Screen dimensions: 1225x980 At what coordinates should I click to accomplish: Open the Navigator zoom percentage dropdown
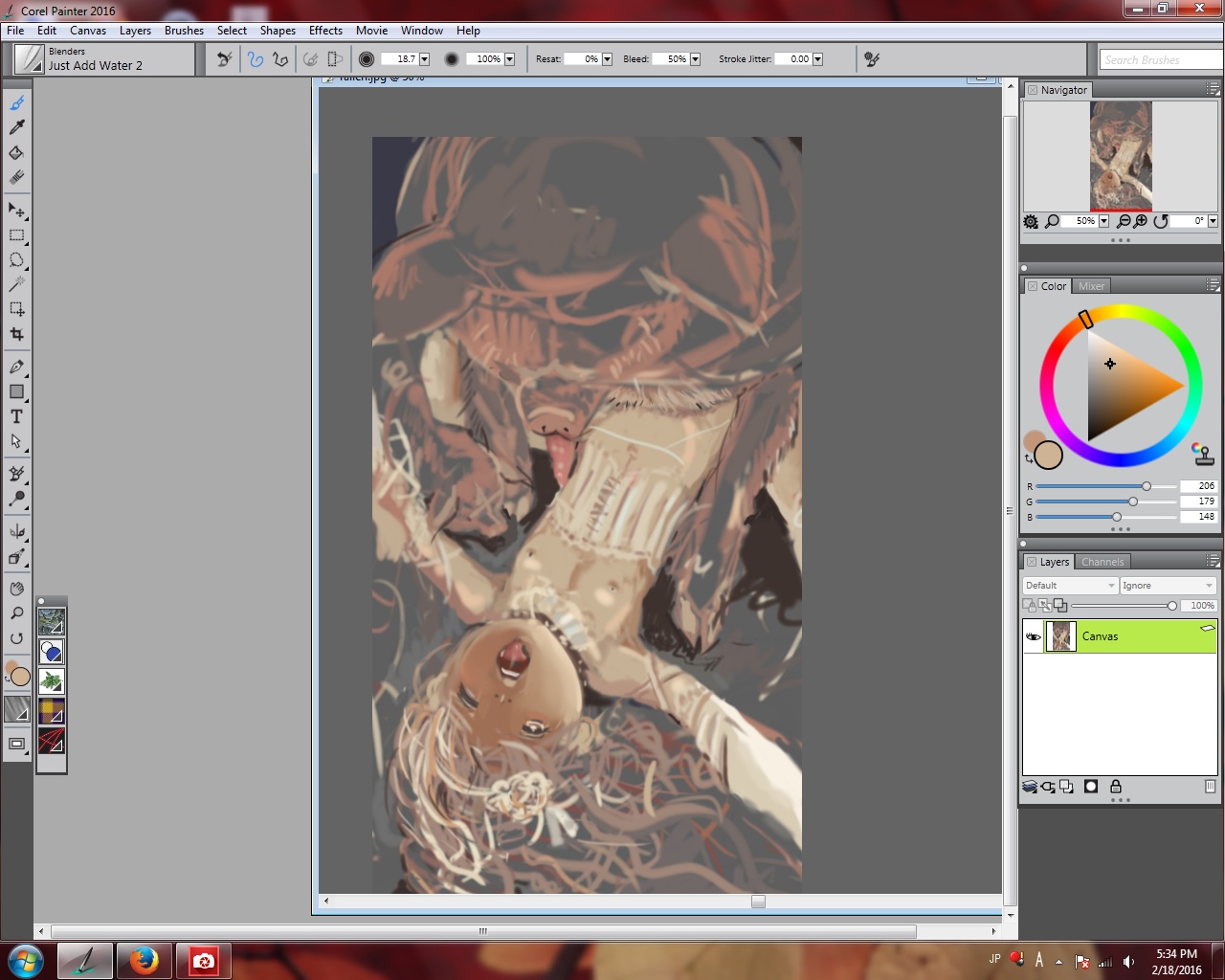[x=1103, y=221]
